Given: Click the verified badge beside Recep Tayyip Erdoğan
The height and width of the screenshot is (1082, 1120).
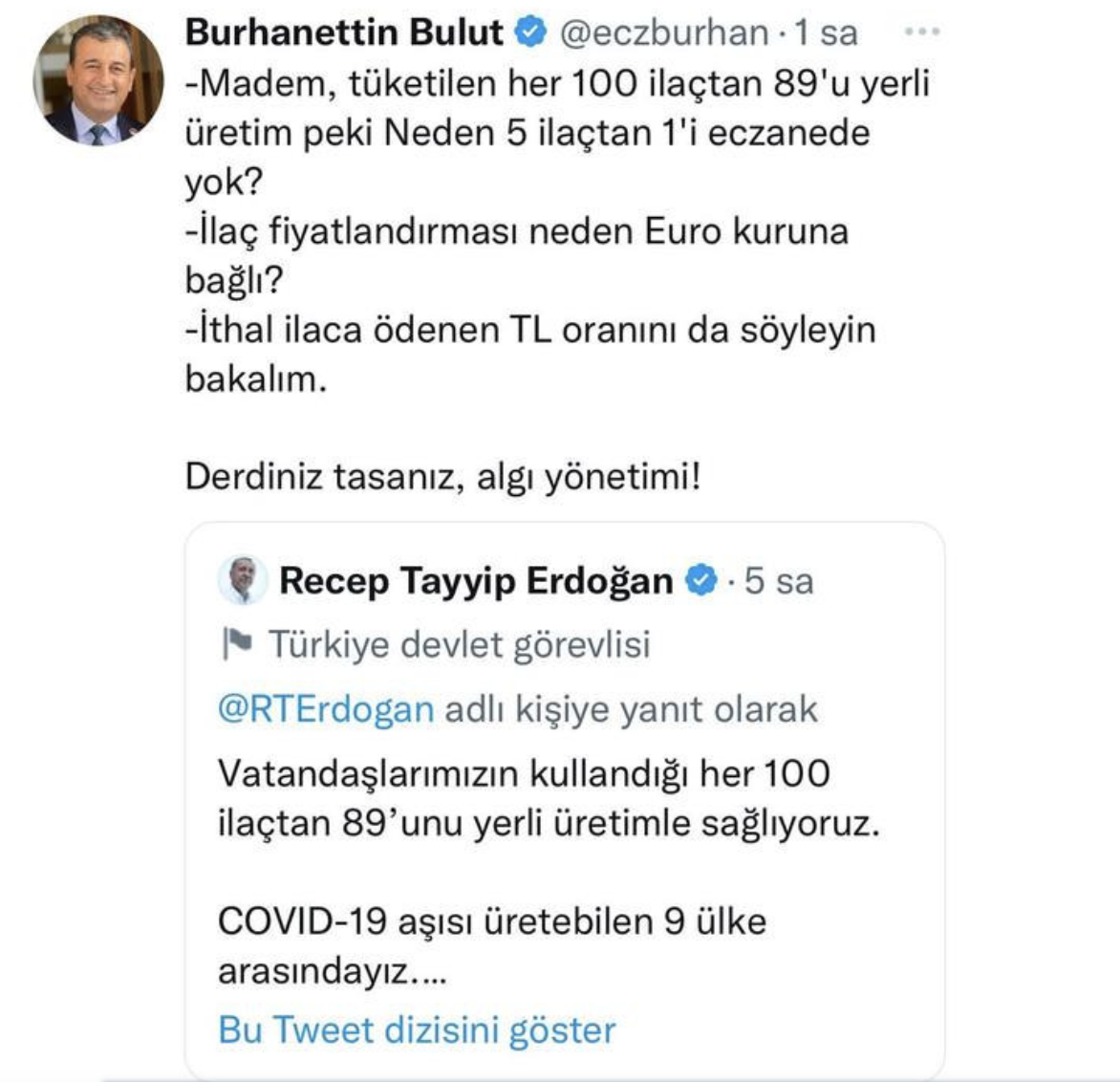Looking at the screenshot, I should [x=700, y=578].
